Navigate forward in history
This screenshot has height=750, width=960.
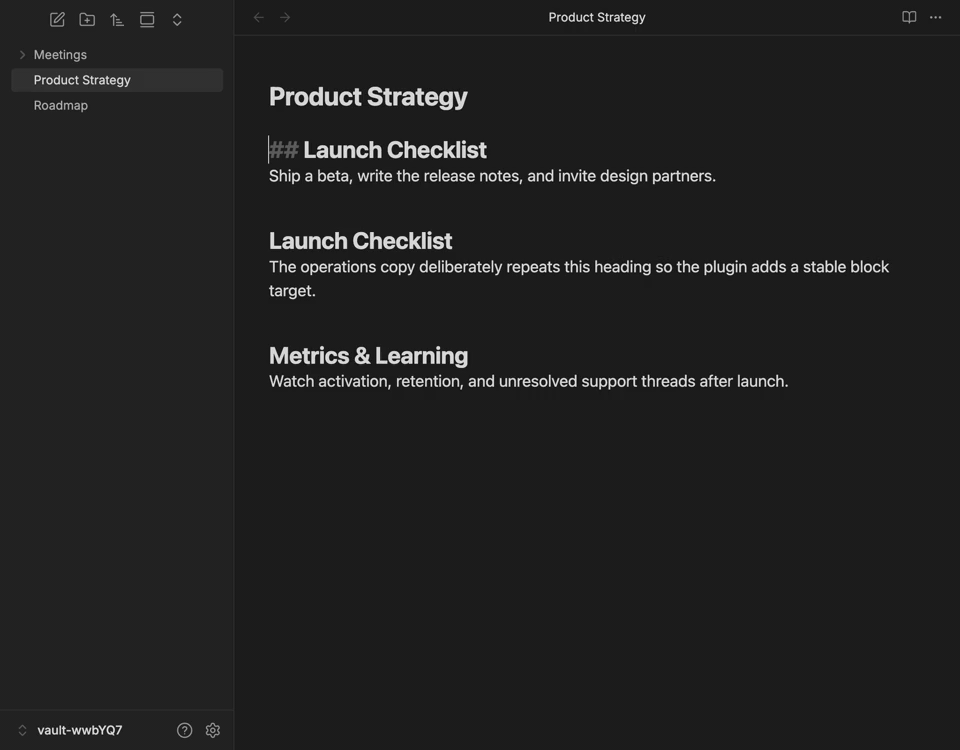[285, 17]
